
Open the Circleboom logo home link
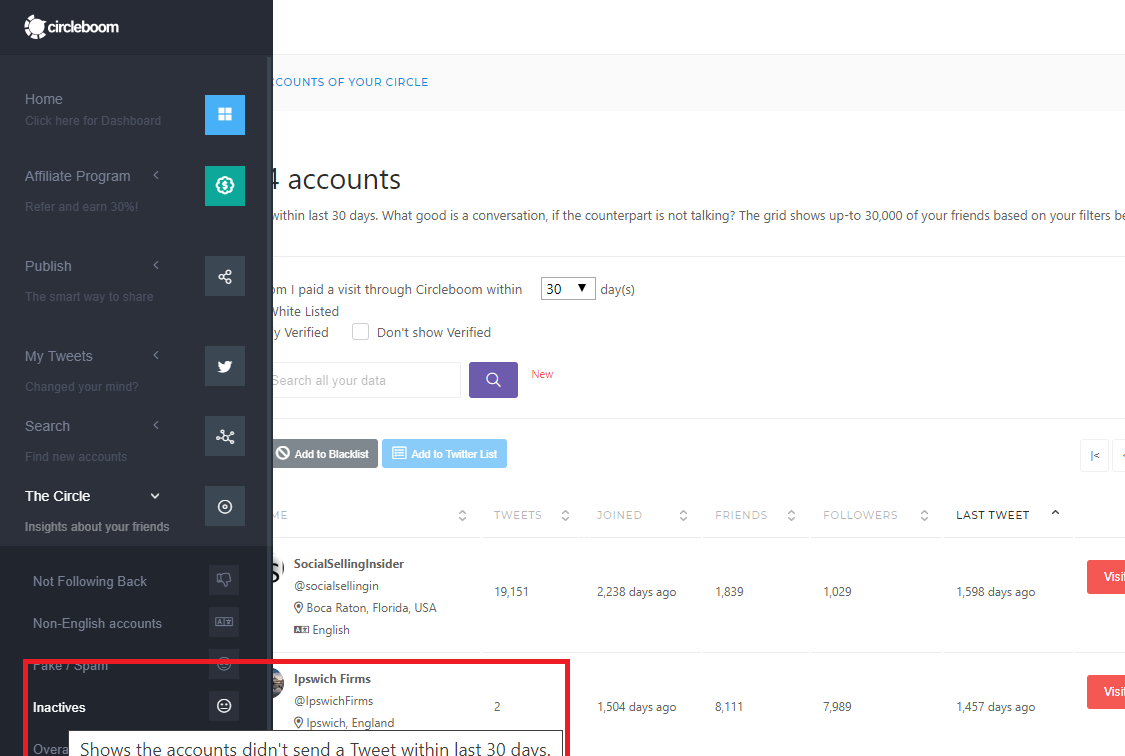pyautogui.click(x=72, y=27)
